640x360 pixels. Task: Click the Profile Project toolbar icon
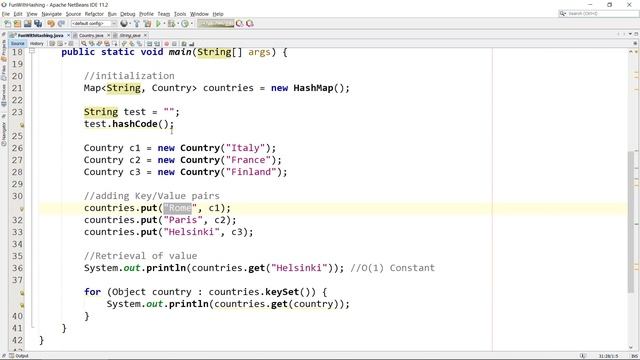(185, 24)
